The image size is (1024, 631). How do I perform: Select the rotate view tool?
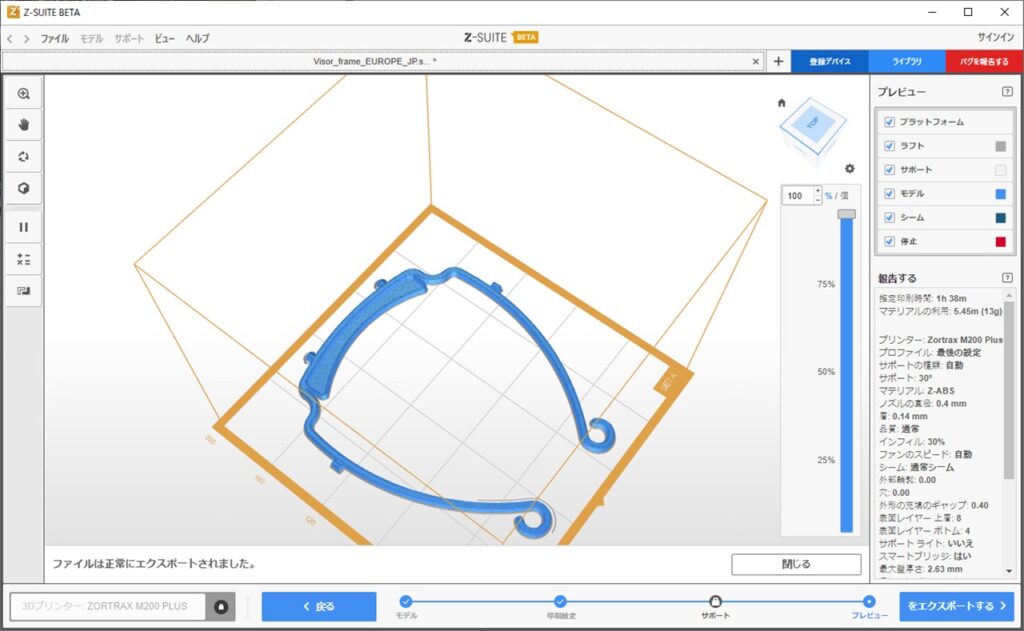pos(23,157)
